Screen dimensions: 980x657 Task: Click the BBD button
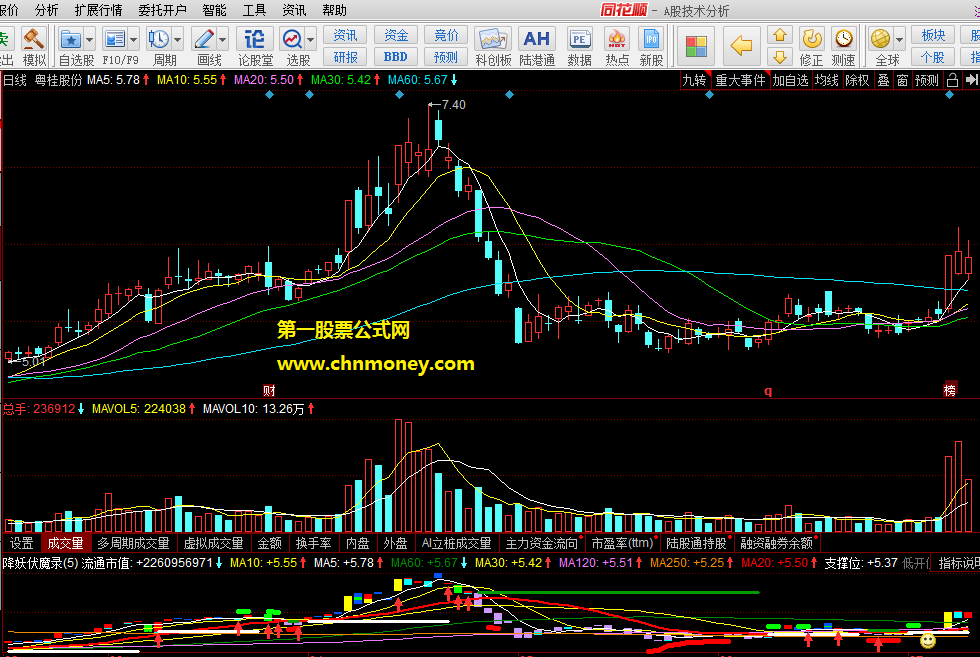[x=396, y=57]
